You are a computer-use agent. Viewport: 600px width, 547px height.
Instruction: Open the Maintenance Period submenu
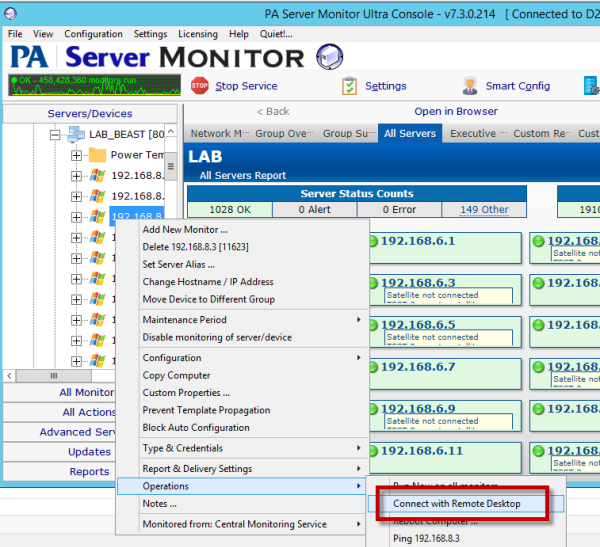point(251,320)
